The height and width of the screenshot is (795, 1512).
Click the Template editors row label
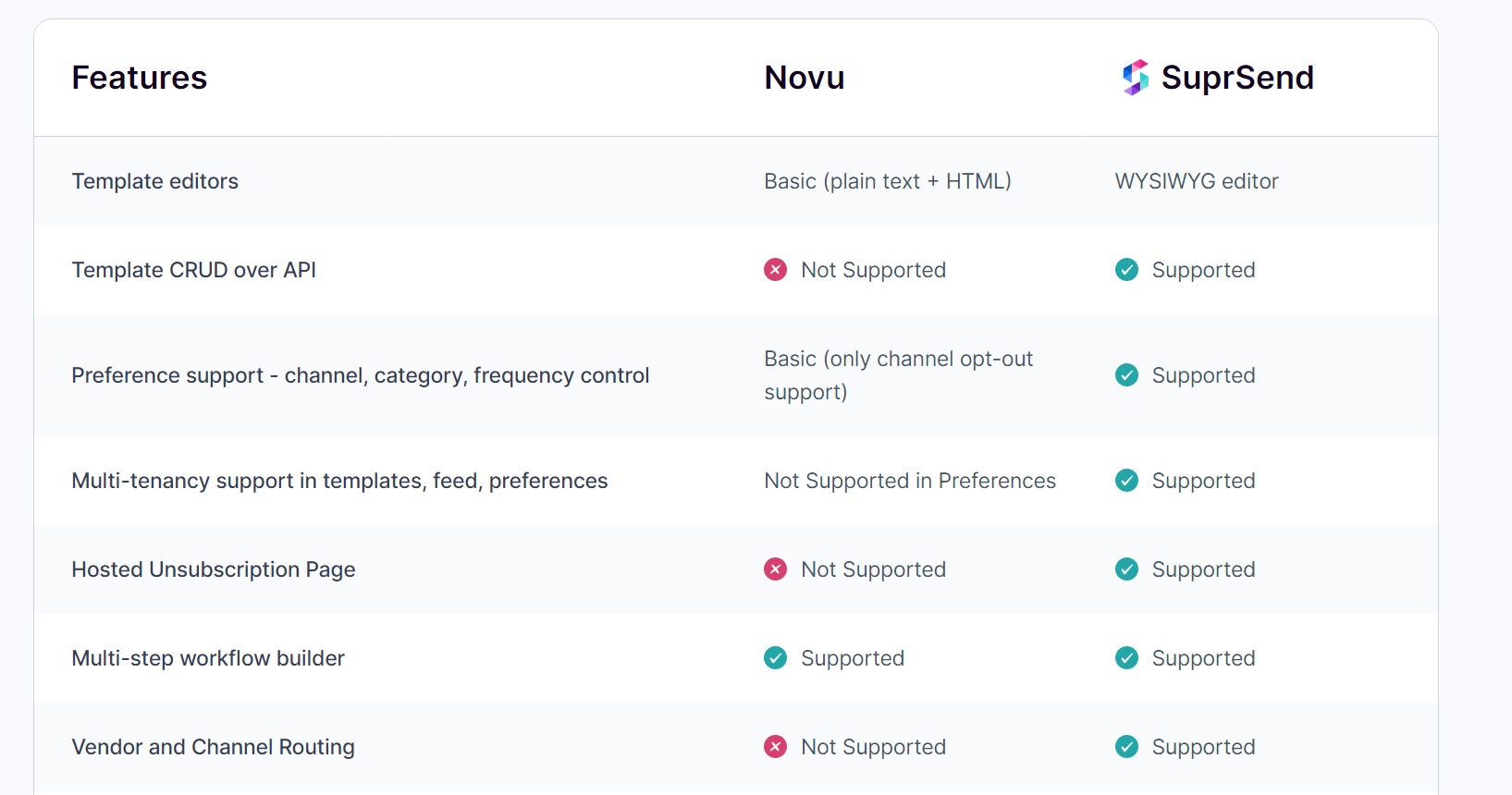(155, 181)
